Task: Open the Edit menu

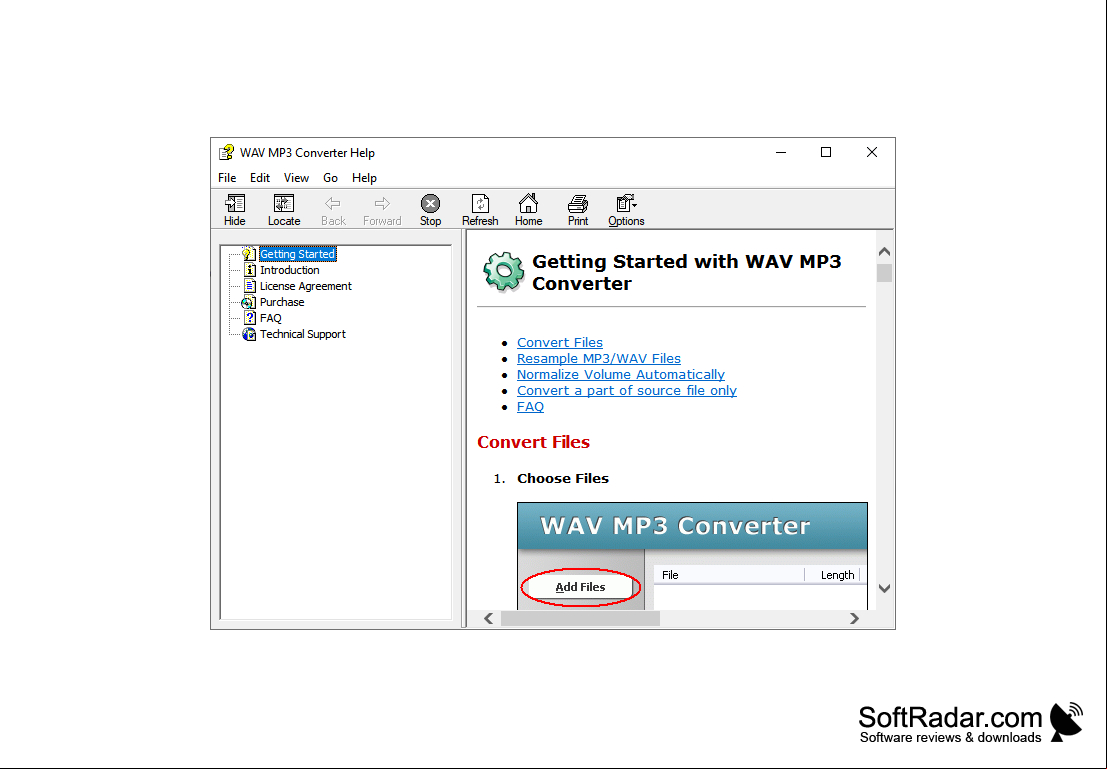Action: pos(260,178)
